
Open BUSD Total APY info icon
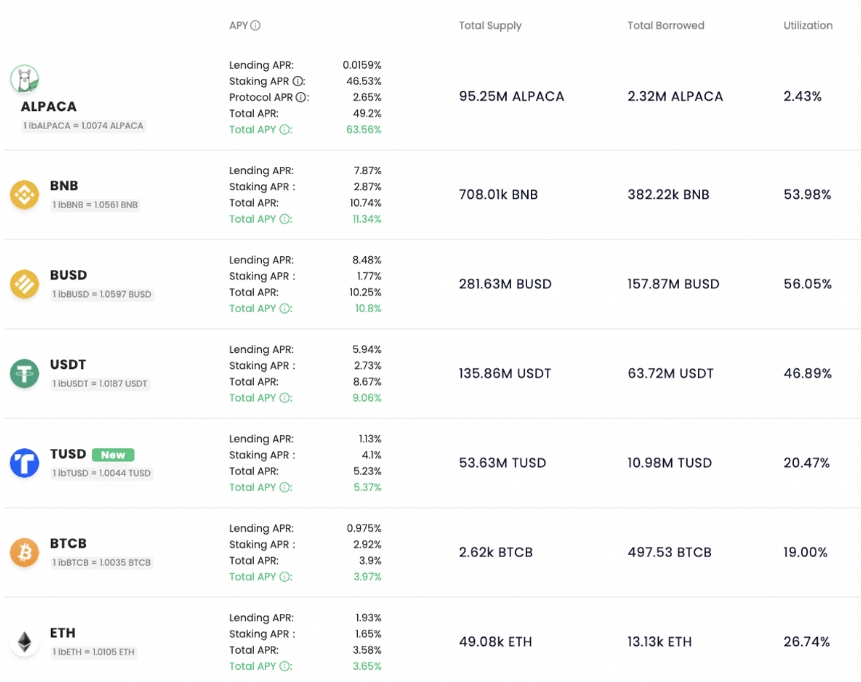(x=284, y=309)
